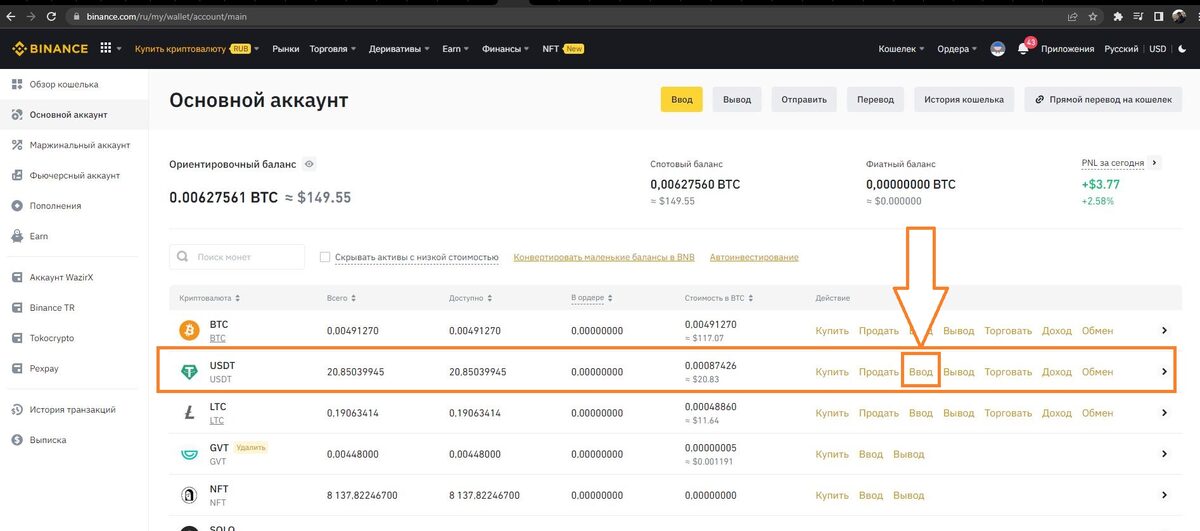The width and height of the screenshot is (1200, 531).
Task: Expand Ордера dropdown in header
Action: (958, 48)
